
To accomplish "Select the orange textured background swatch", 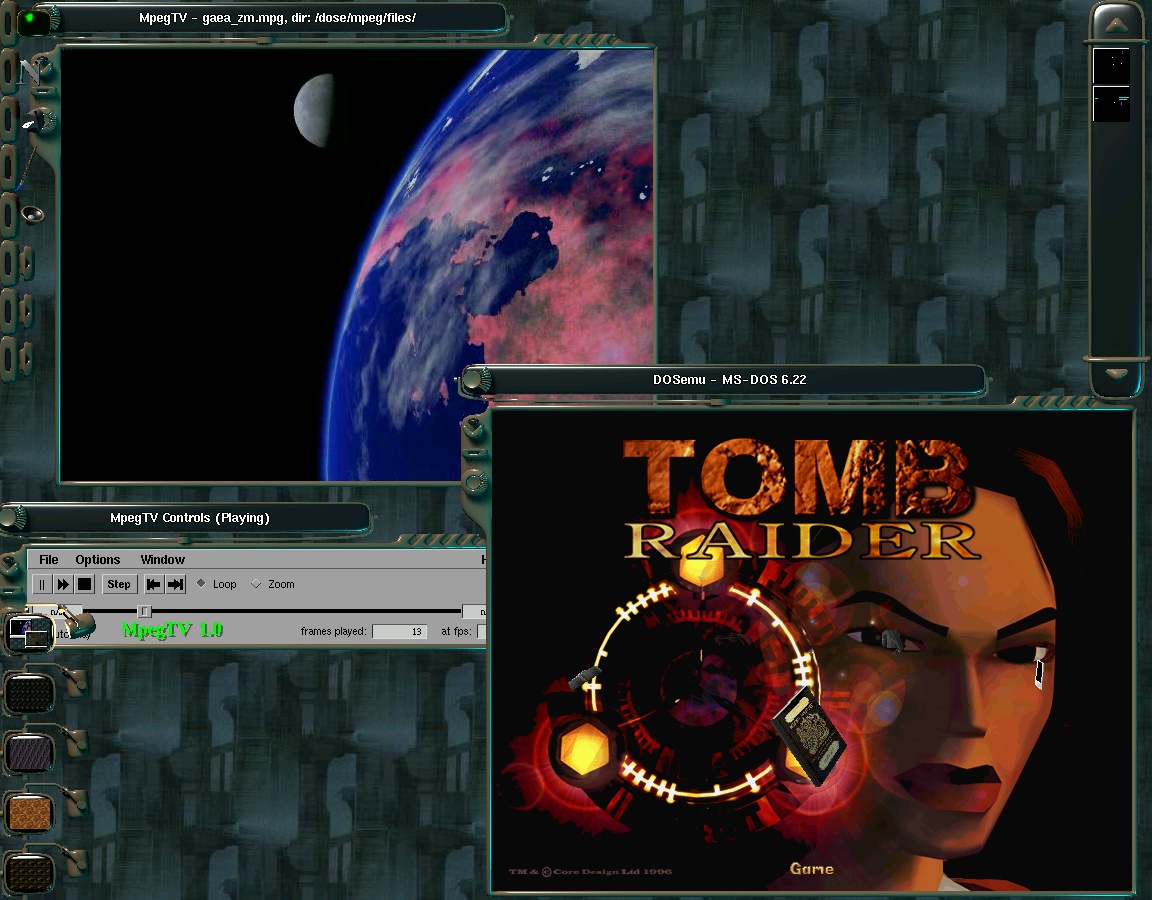I will point(30,813).
